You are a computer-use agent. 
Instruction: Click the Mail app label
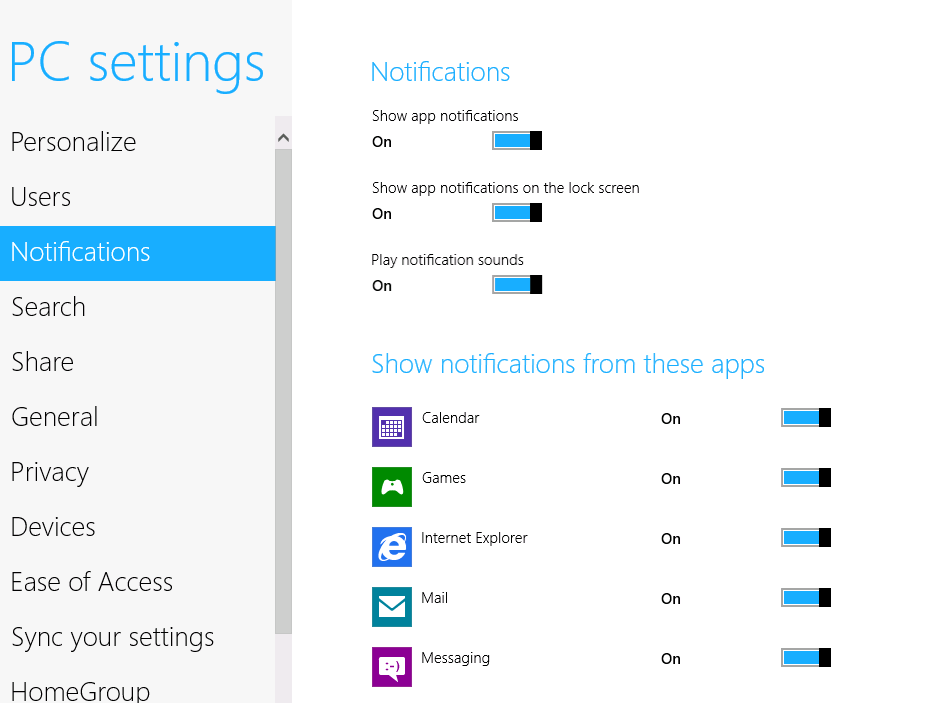pyautogui.click(x=434, y=597)
